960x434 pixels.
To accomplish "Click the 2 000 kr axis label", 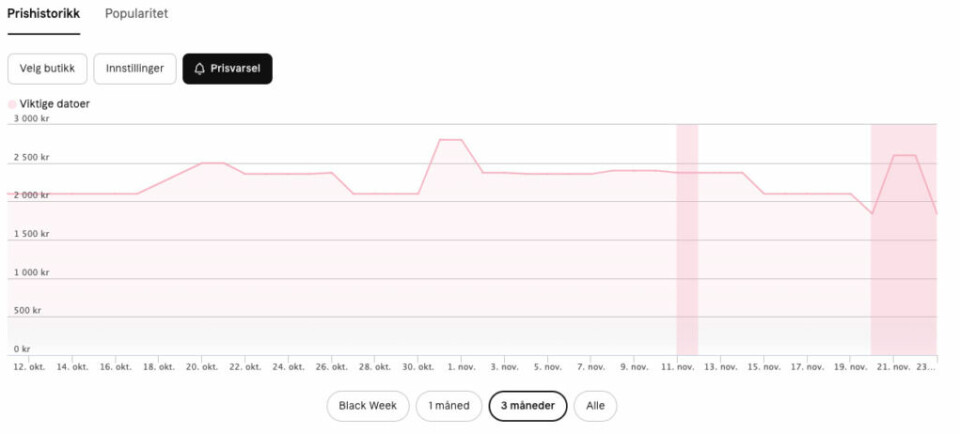I will click(31, 195).
